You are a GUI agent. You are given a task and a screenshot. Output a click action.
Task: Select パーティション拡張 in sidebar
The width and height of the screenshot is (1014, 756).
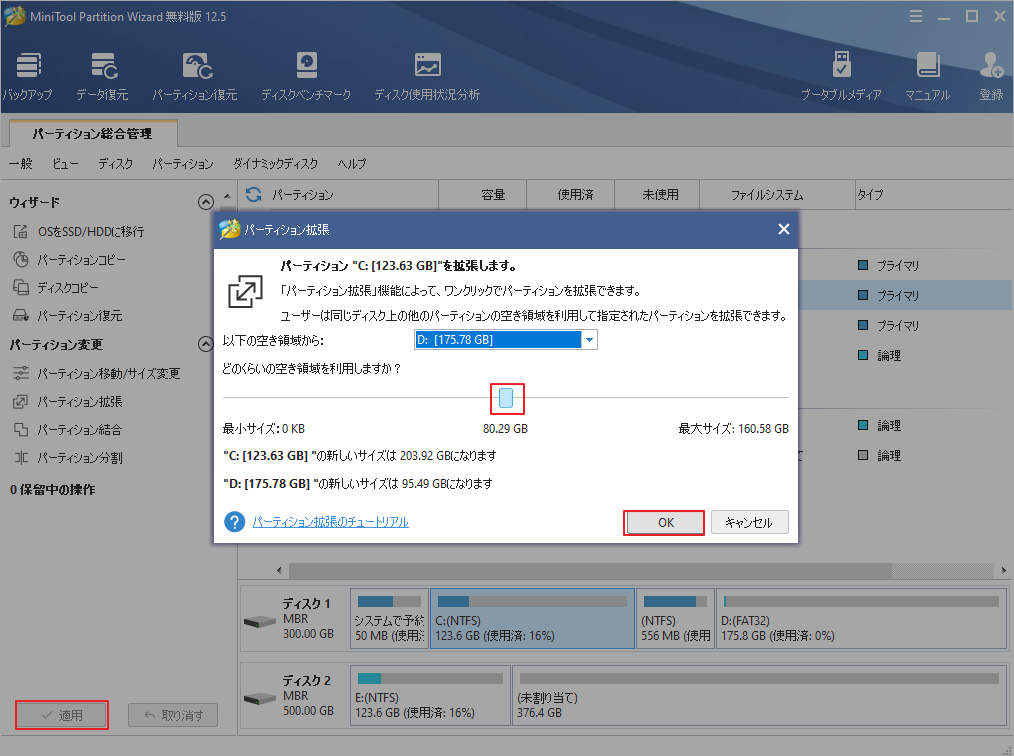click(x=68, y=402)
